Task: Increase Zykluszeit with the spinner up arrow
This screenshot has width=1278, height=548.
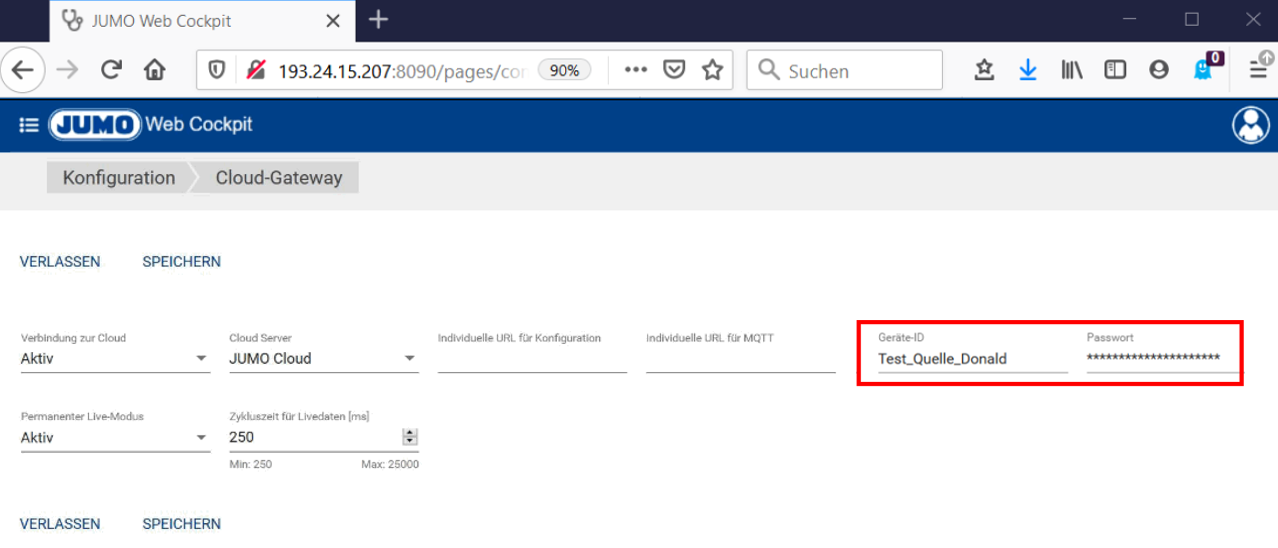Action: (409, 433)
